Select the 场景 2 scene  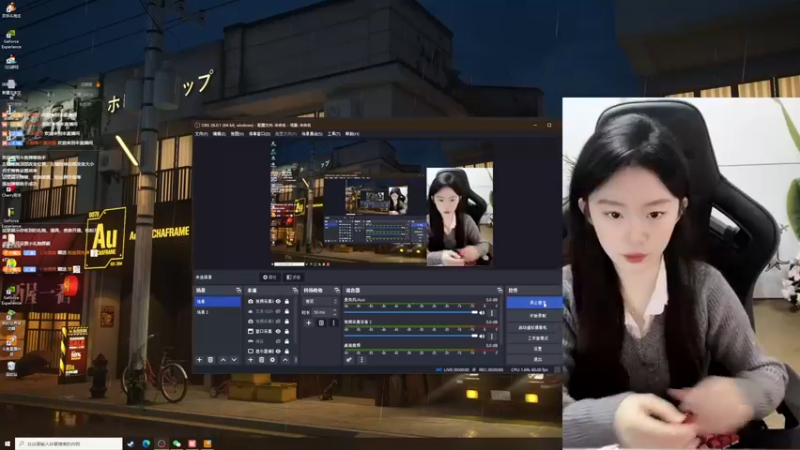click(x=217, y=312)
